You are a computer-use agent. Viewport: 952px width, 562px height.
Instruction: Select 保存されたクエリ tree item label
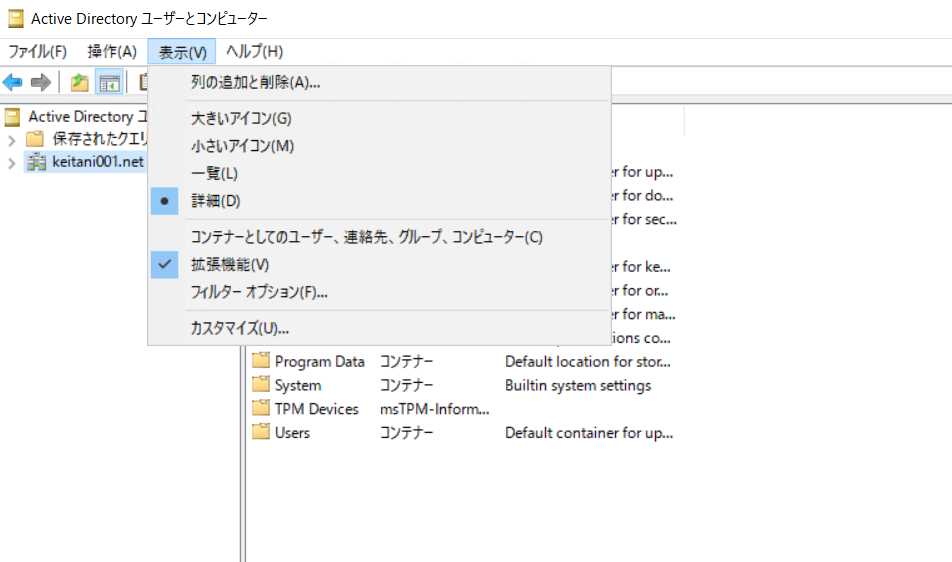click(100, 139)
